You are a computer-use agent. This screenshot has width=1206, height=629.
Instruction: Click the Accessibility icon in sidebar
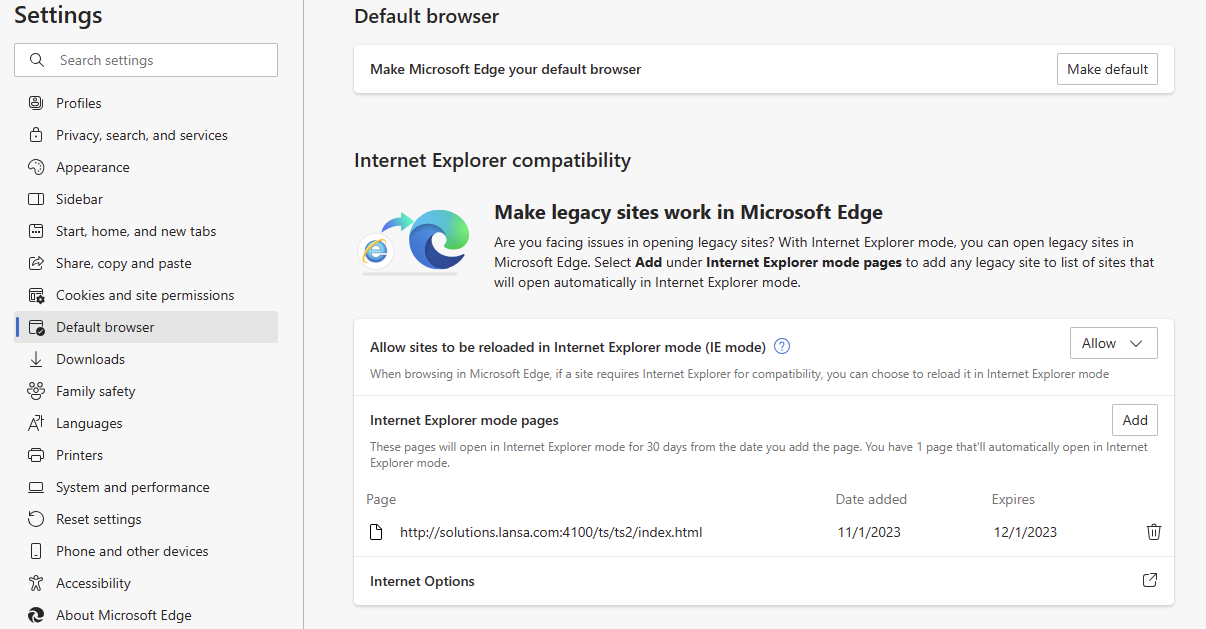pos(36,583)
